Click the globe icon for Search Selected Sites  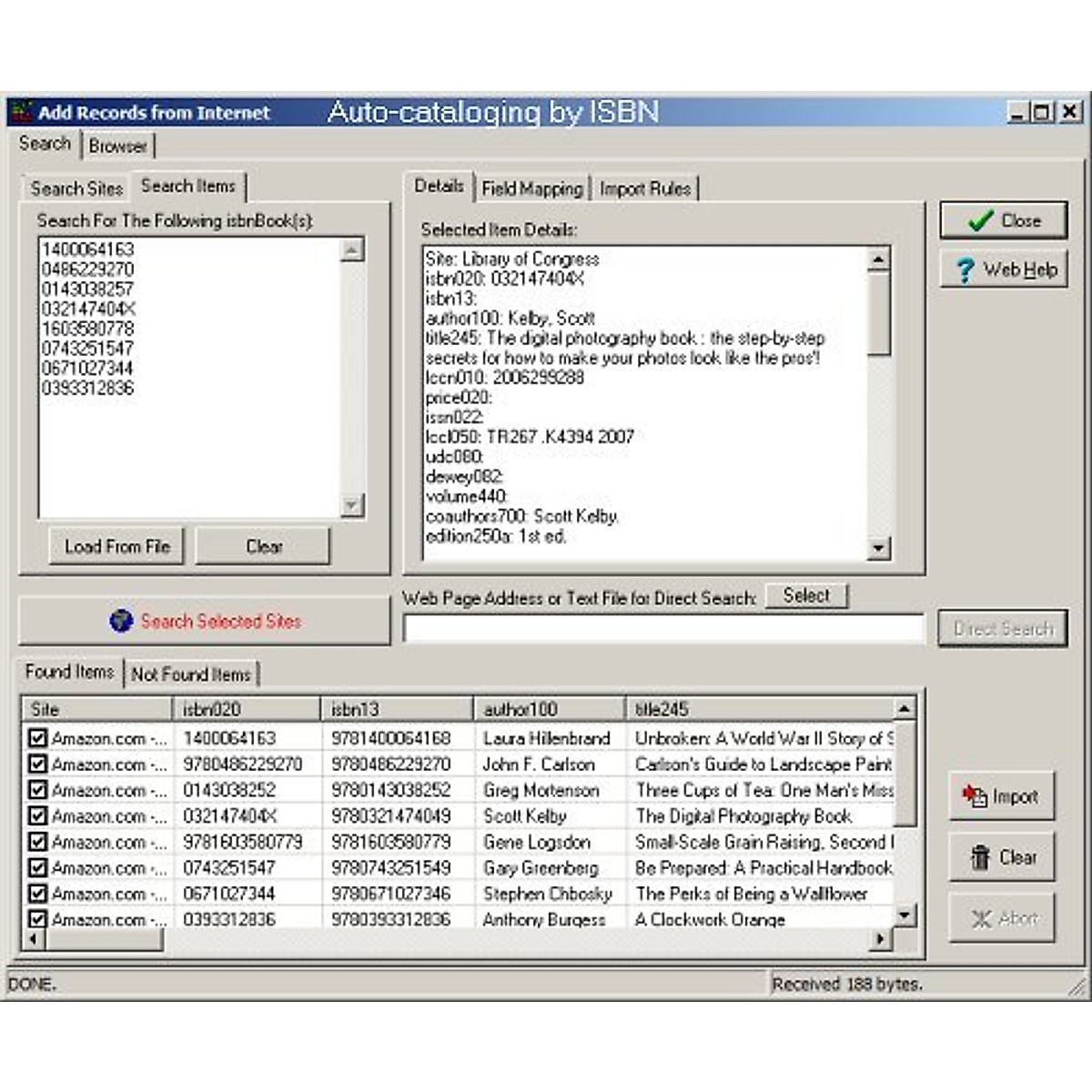click(121, 622)
